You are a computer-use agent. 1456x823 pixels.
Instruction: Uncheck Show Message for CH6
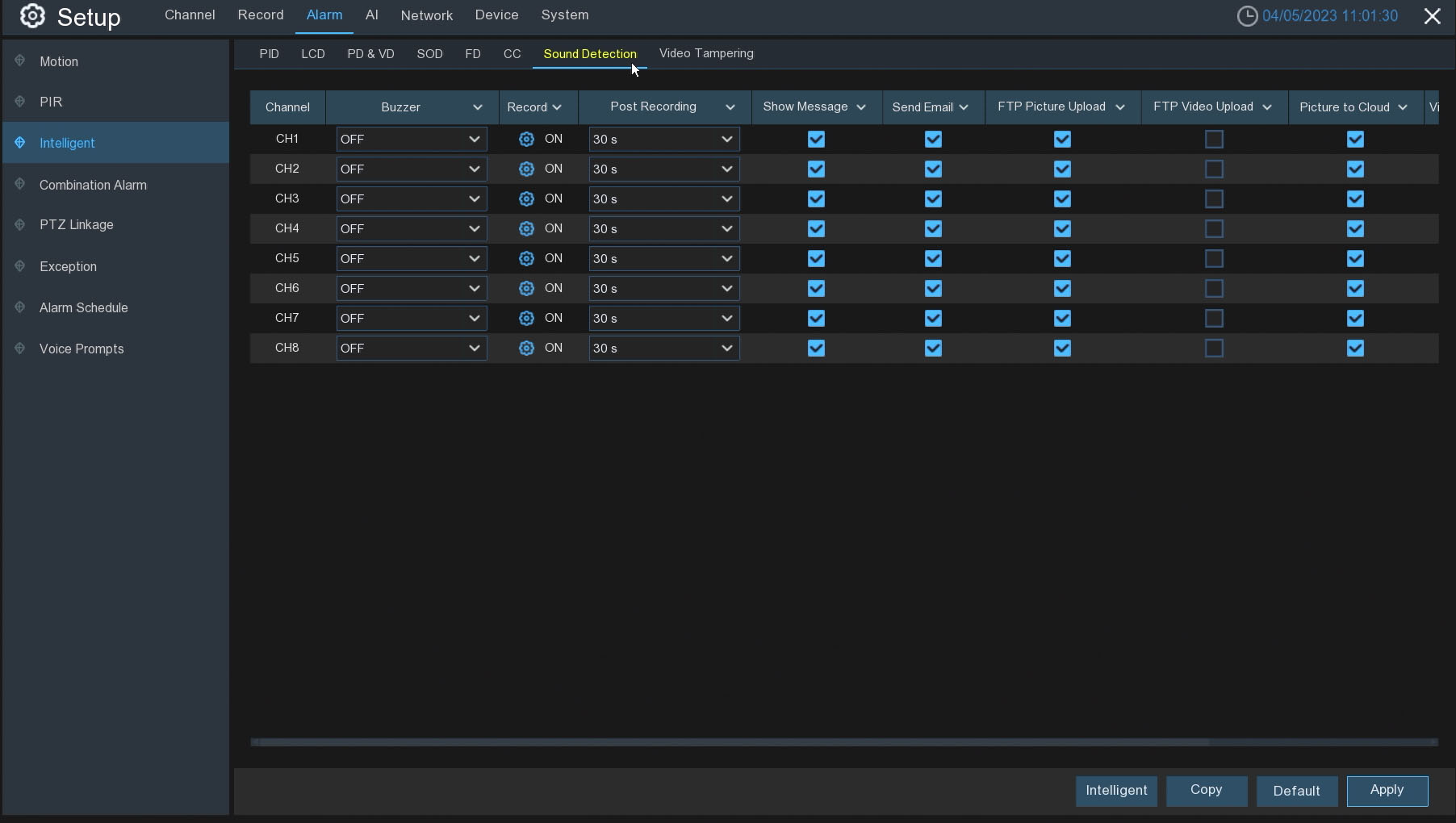[816, 289]
